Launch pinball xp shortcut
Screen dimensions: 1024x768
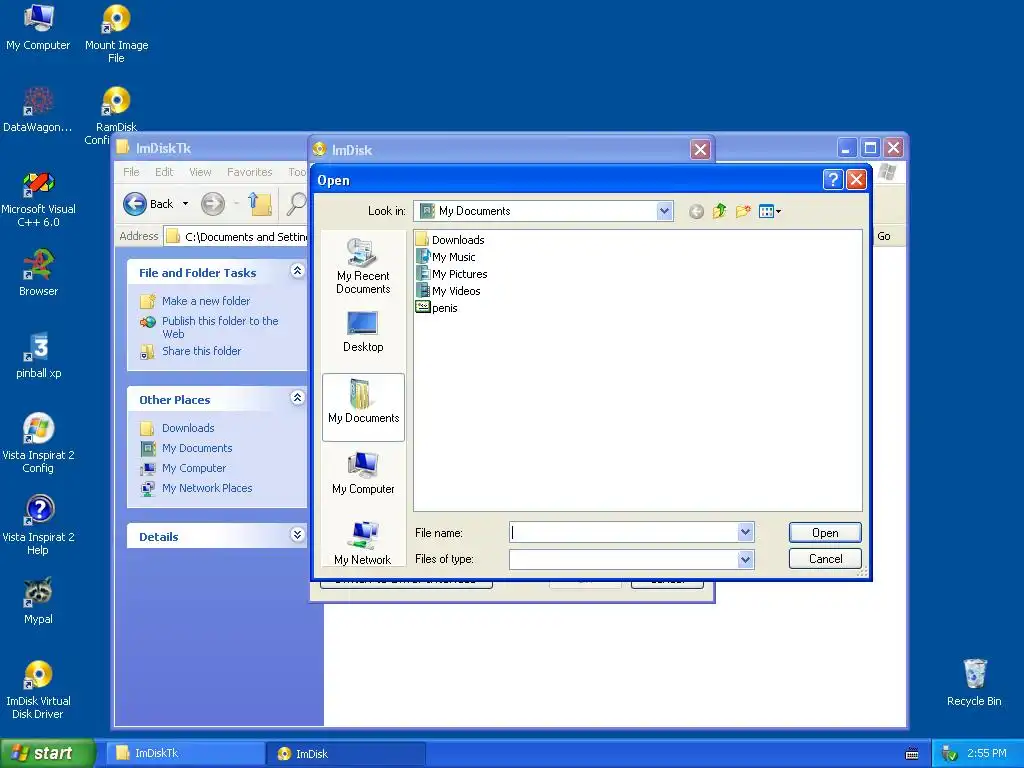(38, 355)
